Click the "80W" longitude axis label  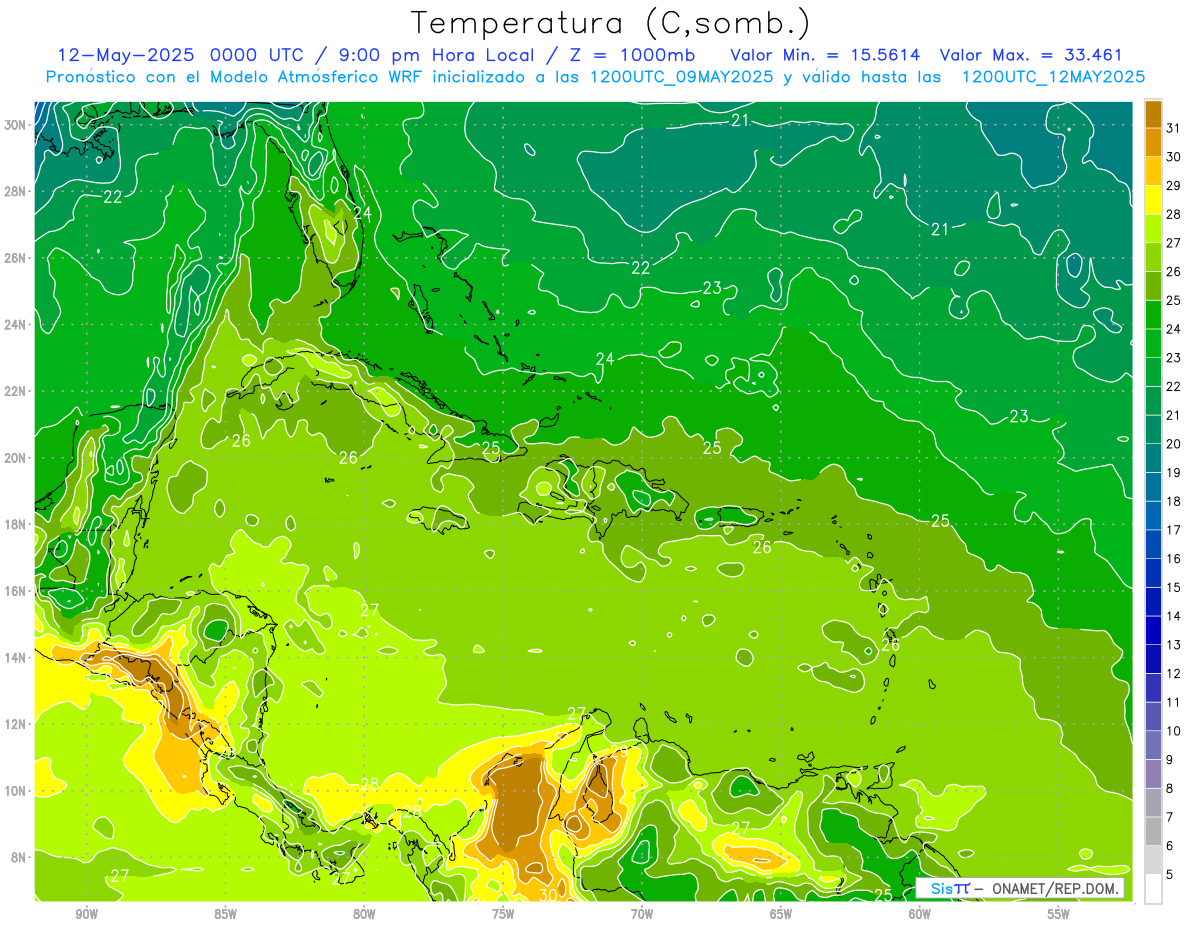(x=364, y=914)
